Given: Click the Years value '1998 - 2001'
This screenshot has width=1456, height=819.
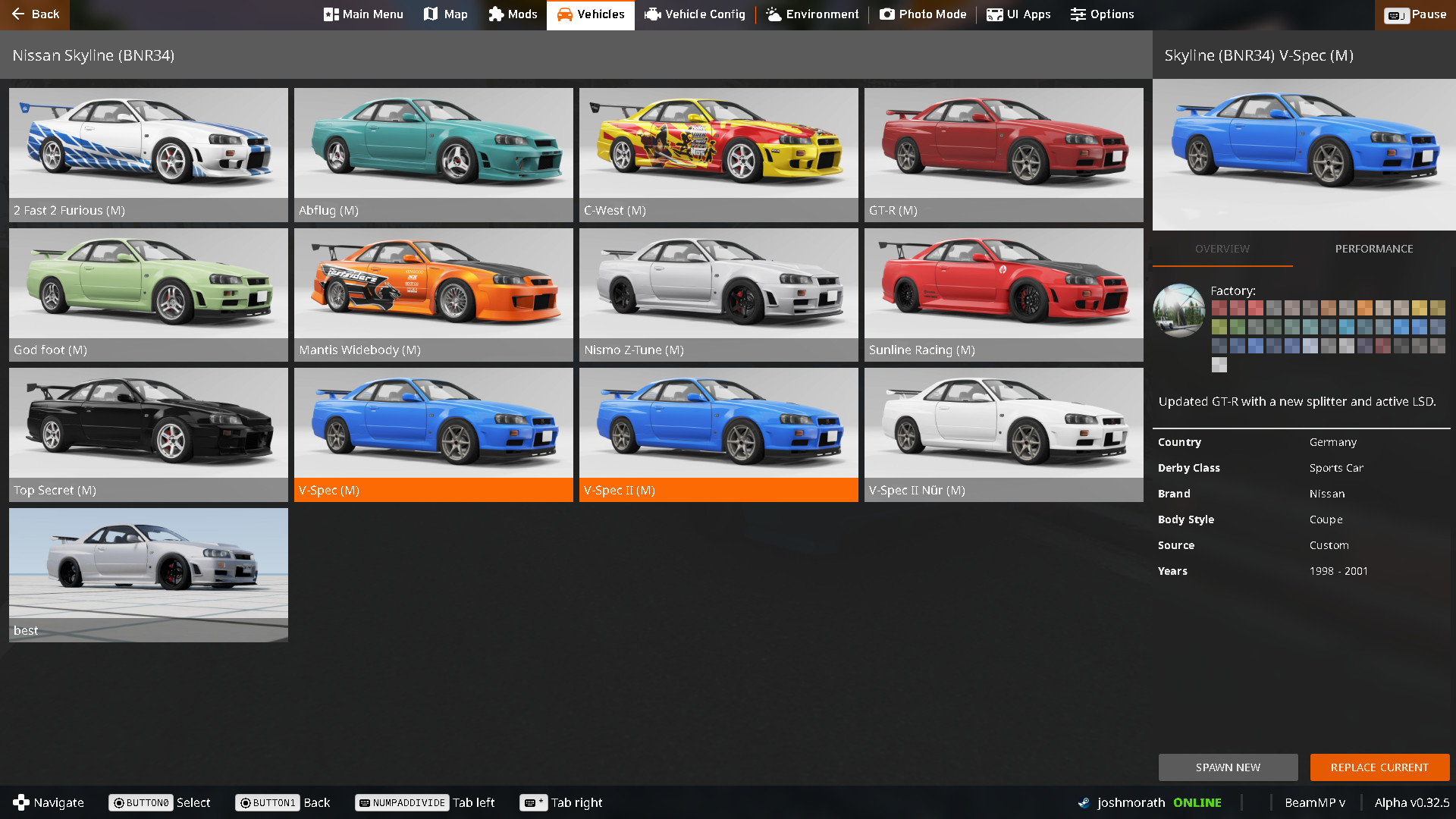Looking at the screenshot, I should 1339,571.
